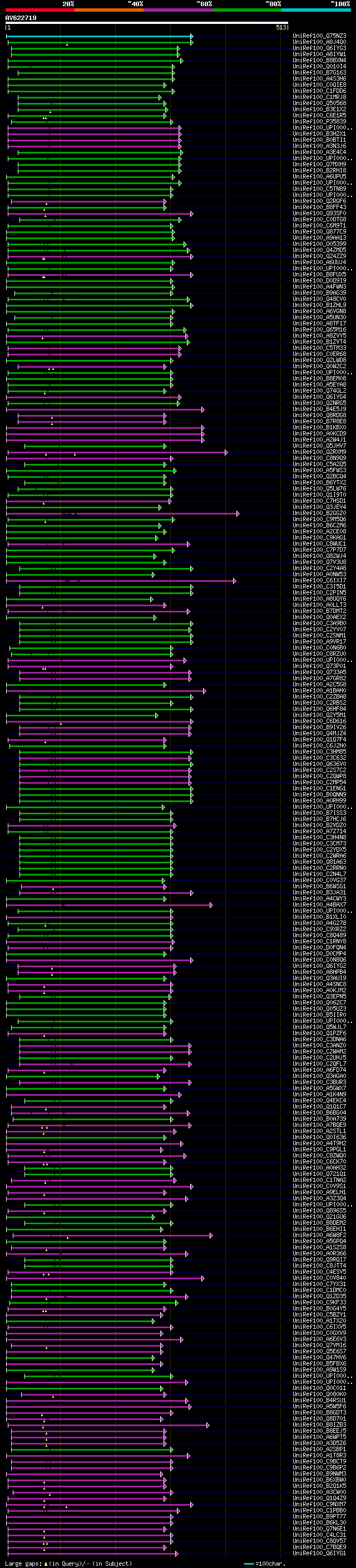
Task: Select hit UniRef100_Q82WJ4
Action: [x=319, y=556]
